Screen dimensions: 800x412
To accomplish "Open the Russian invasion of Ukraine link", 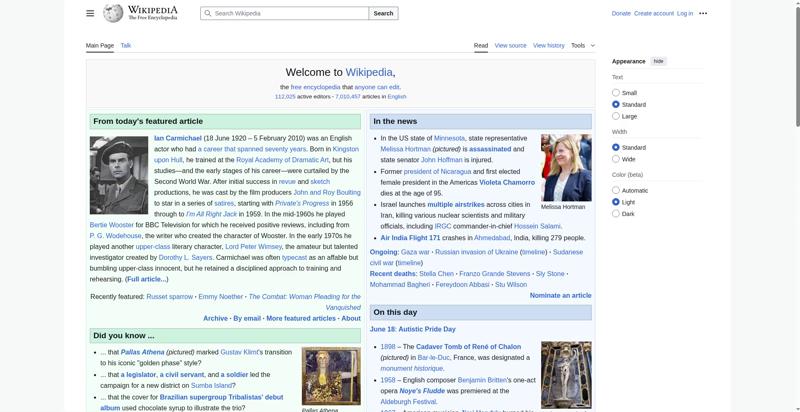I will [477, 252].
